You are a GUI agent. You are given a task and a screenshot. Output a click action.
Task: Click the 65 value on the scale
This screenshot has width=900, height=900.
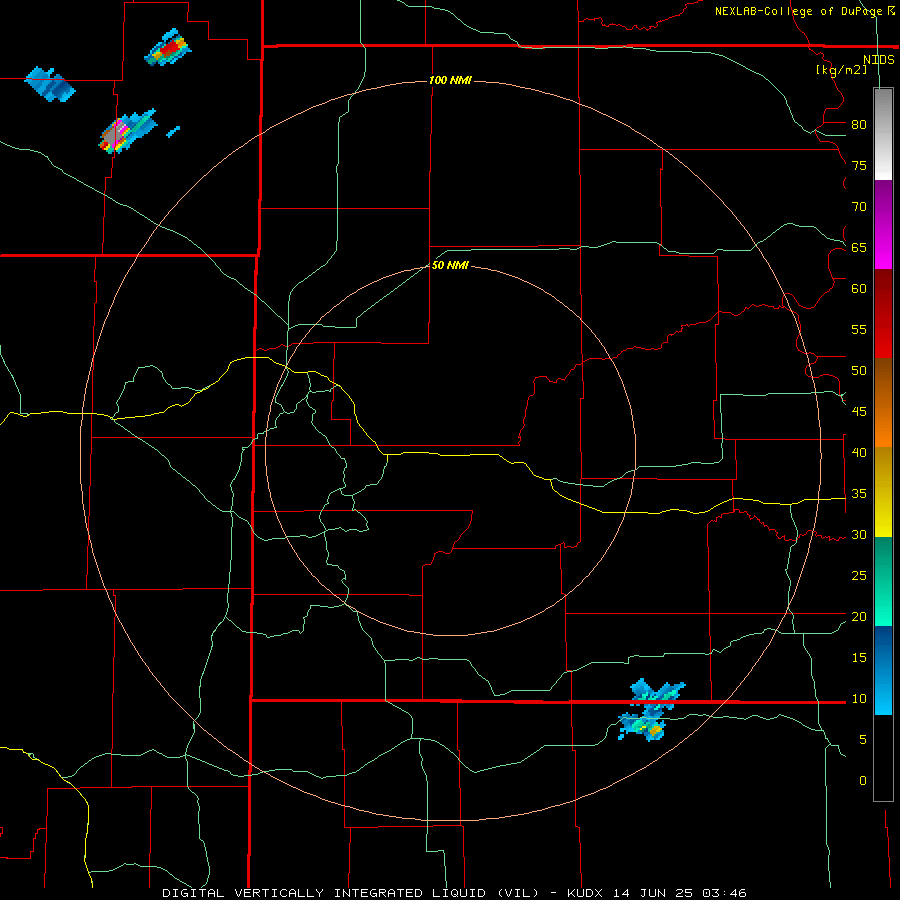[859, 248]
